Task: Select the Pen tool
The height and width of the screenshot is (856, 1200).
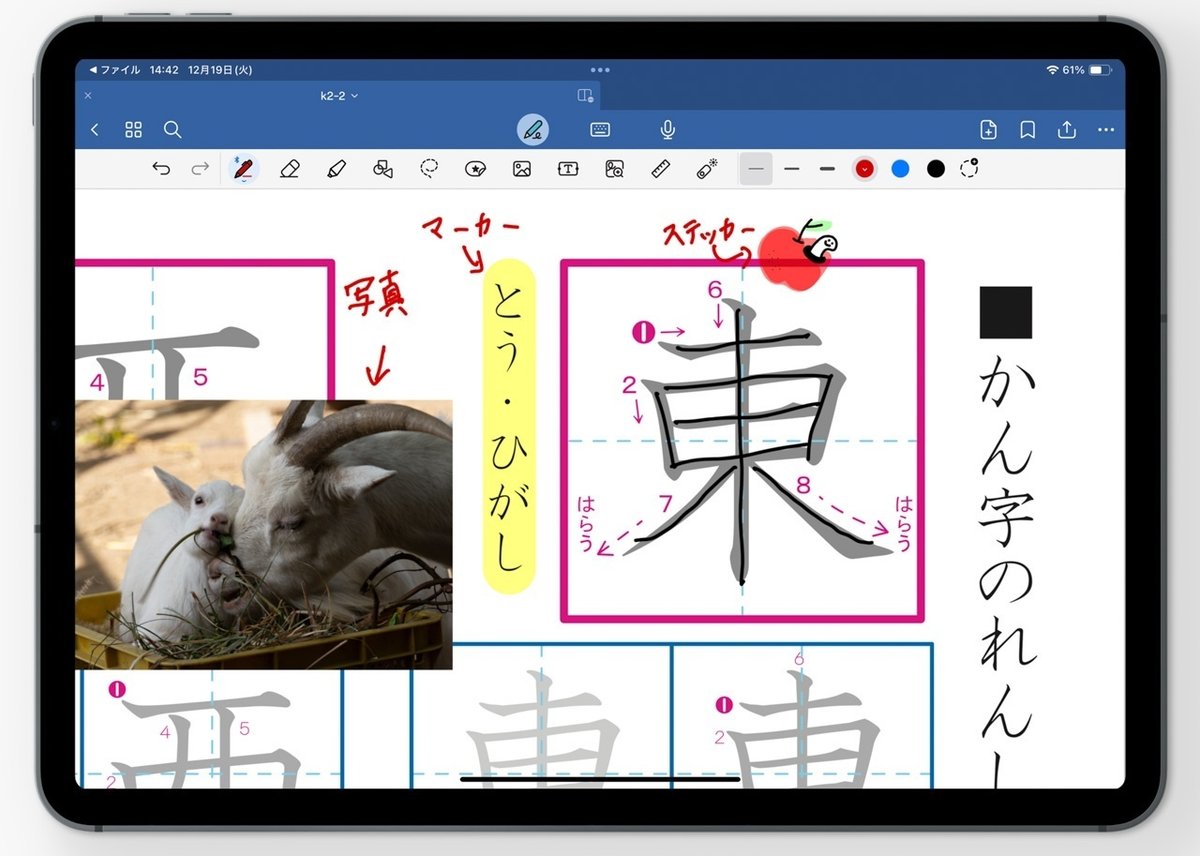Action: (243, 168)
